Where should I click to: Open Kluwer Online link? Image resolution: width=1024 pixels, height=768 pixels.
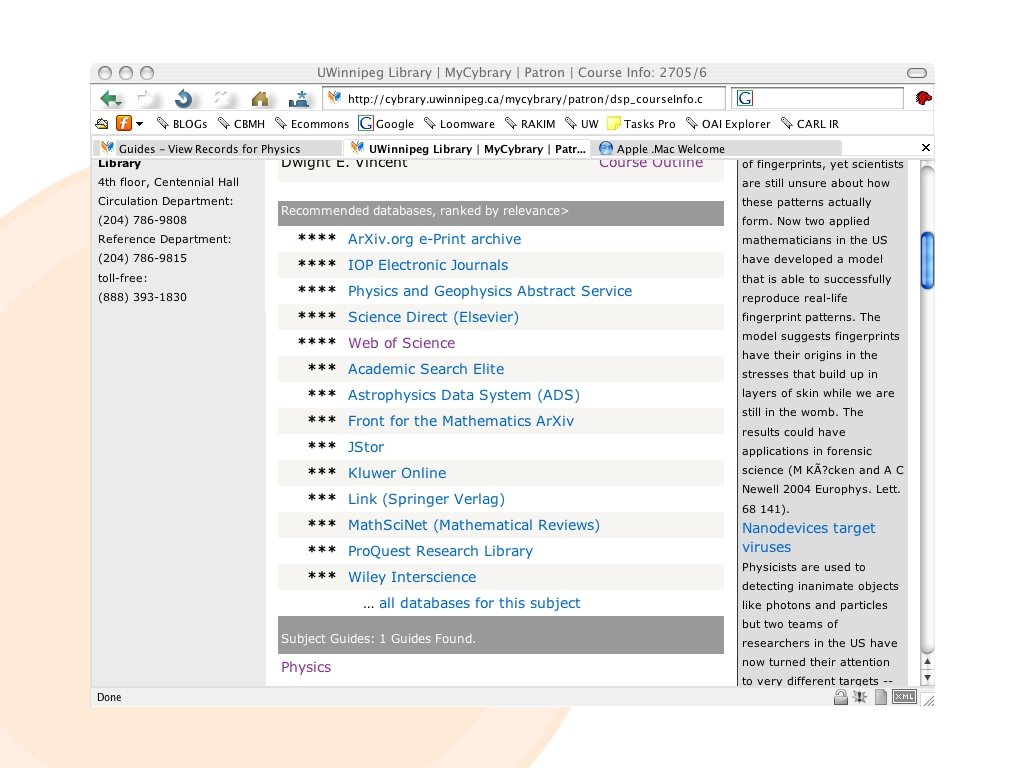[397, 473]
